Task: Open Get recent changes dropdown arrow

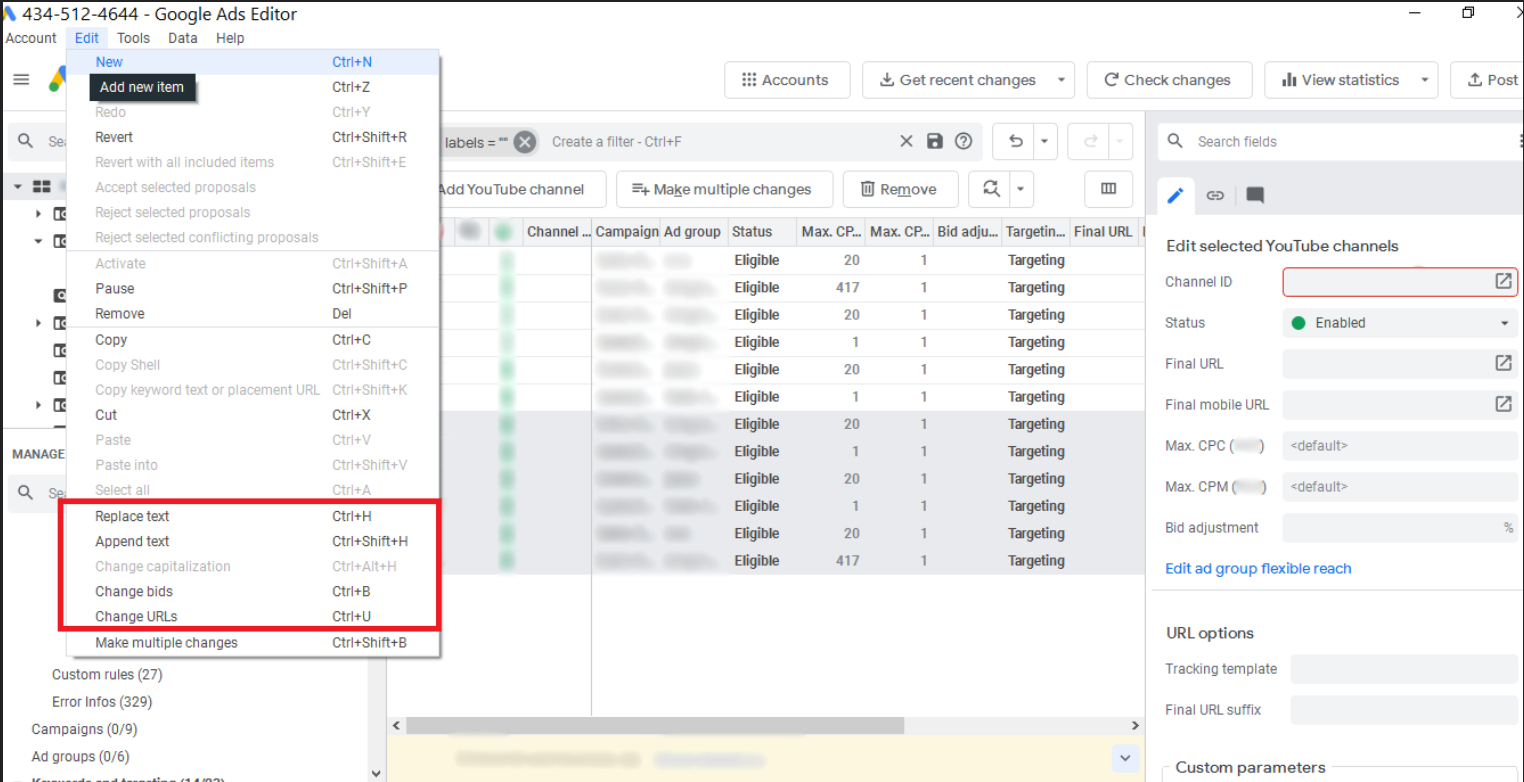Action: [x=1060, y=80]
